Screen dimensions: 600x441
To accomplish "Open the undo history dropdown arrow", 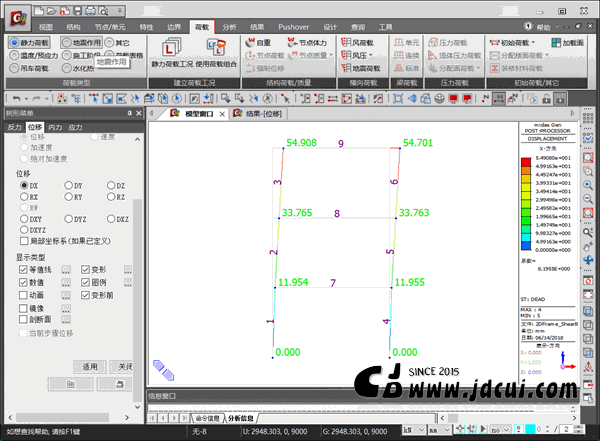I will pos(26,99).
